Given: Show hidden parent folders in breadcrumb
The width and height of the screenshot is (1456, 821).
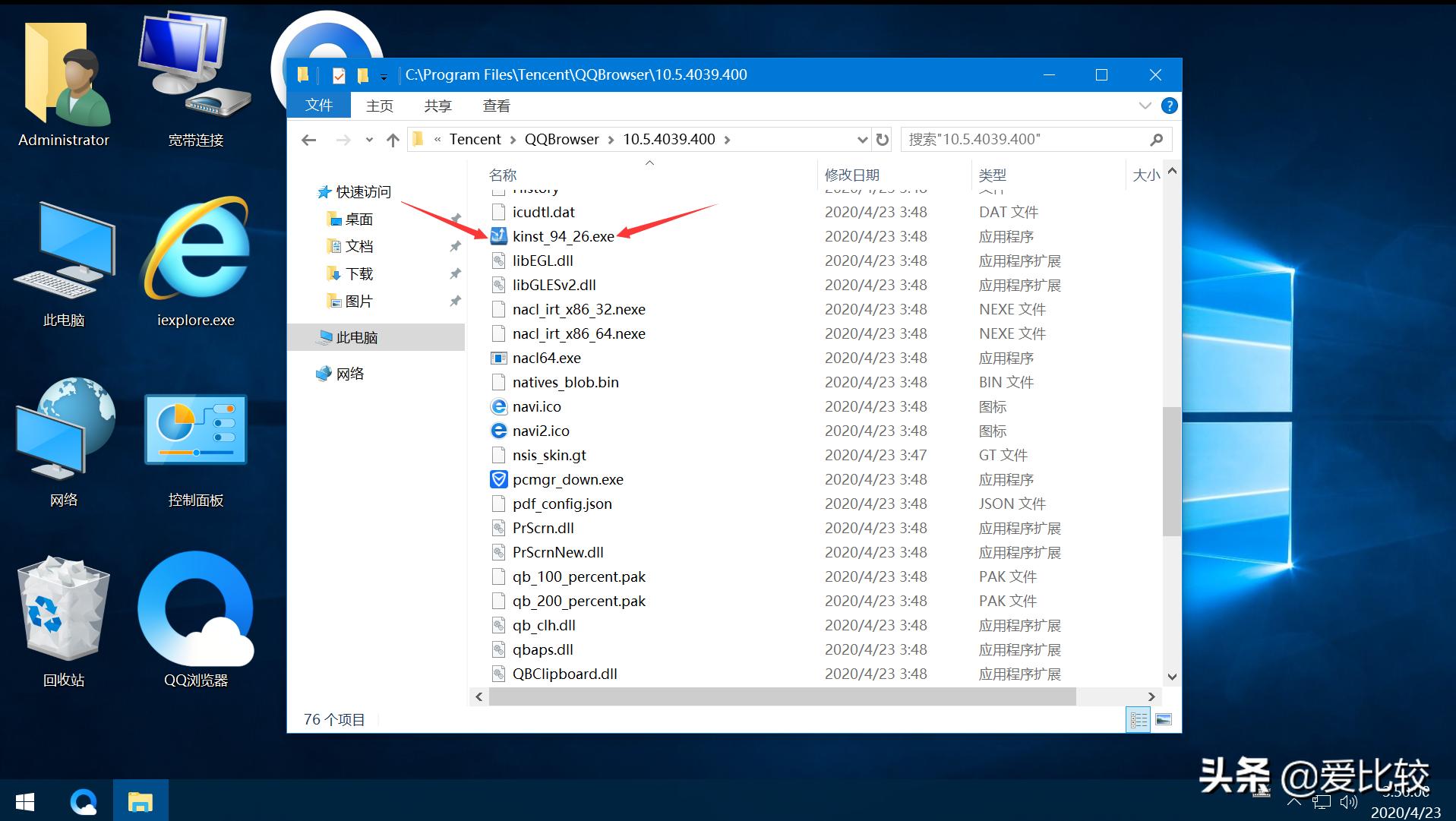Looking at the screenshot, I should coord(437,140).
